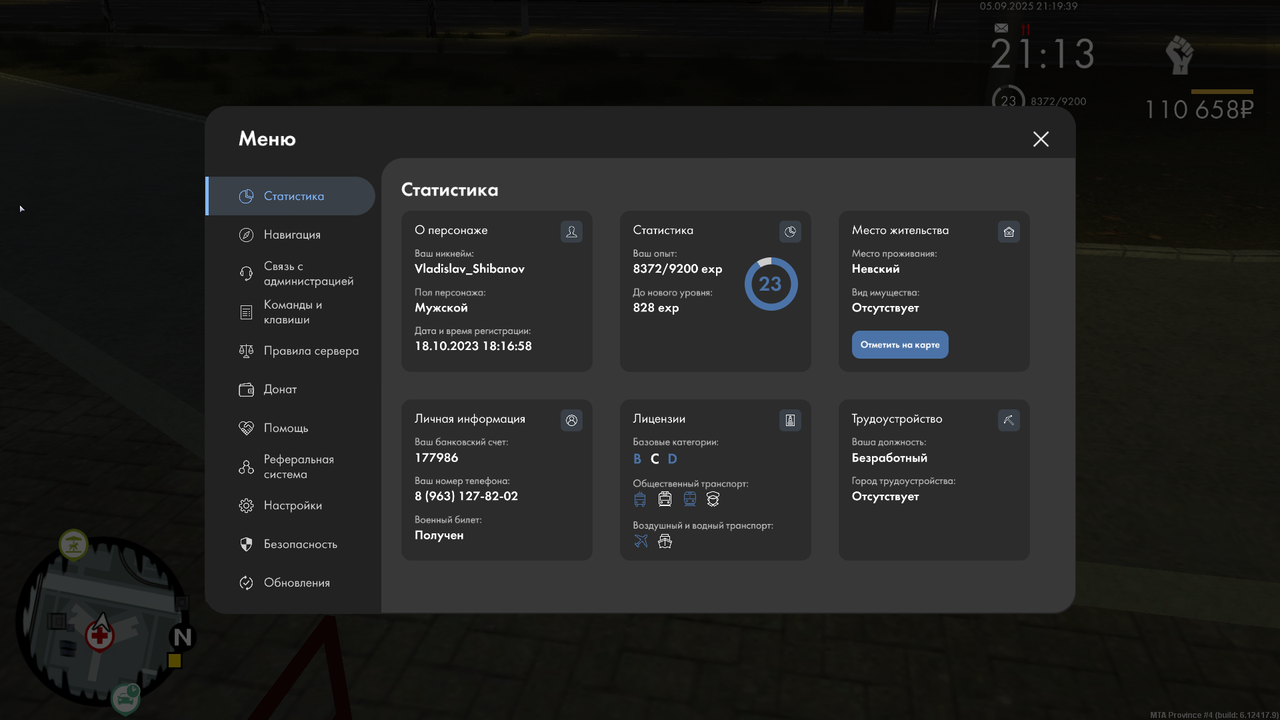
Task: Click the red cross hospital marker on minimap
Action: 99,635
